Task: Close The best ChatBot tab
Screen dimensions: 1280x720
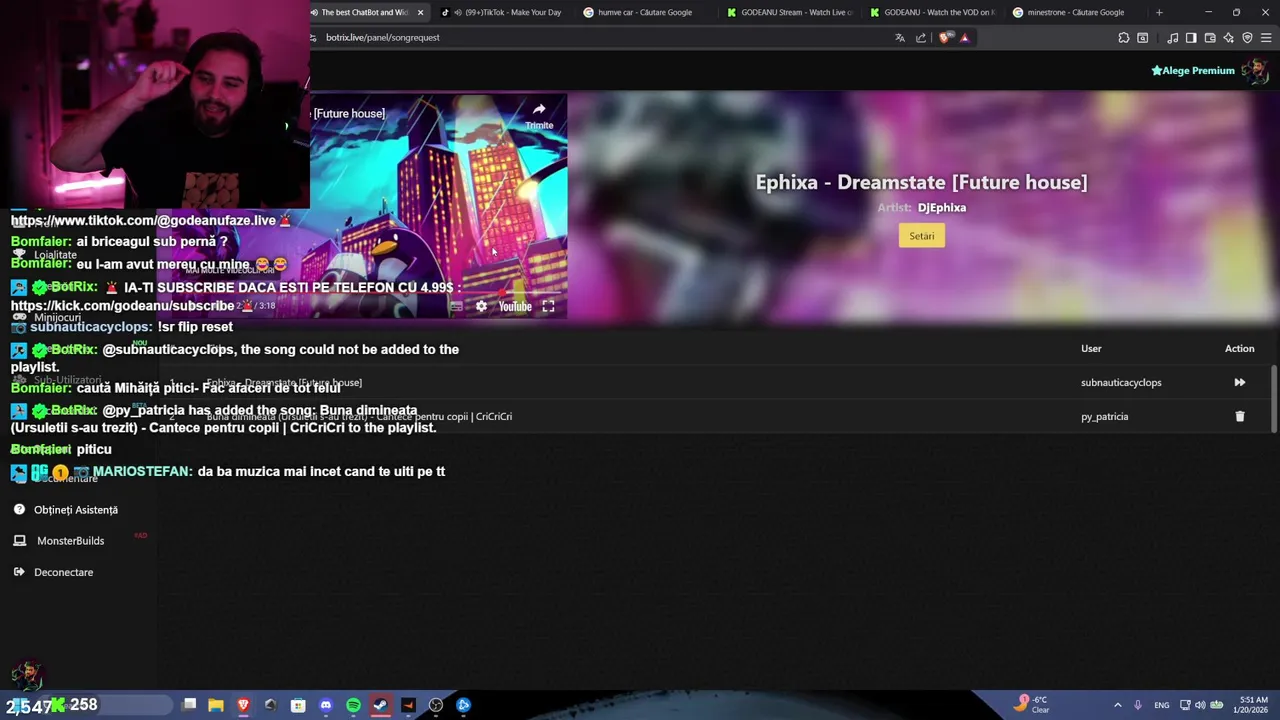Action: point(420,12)
